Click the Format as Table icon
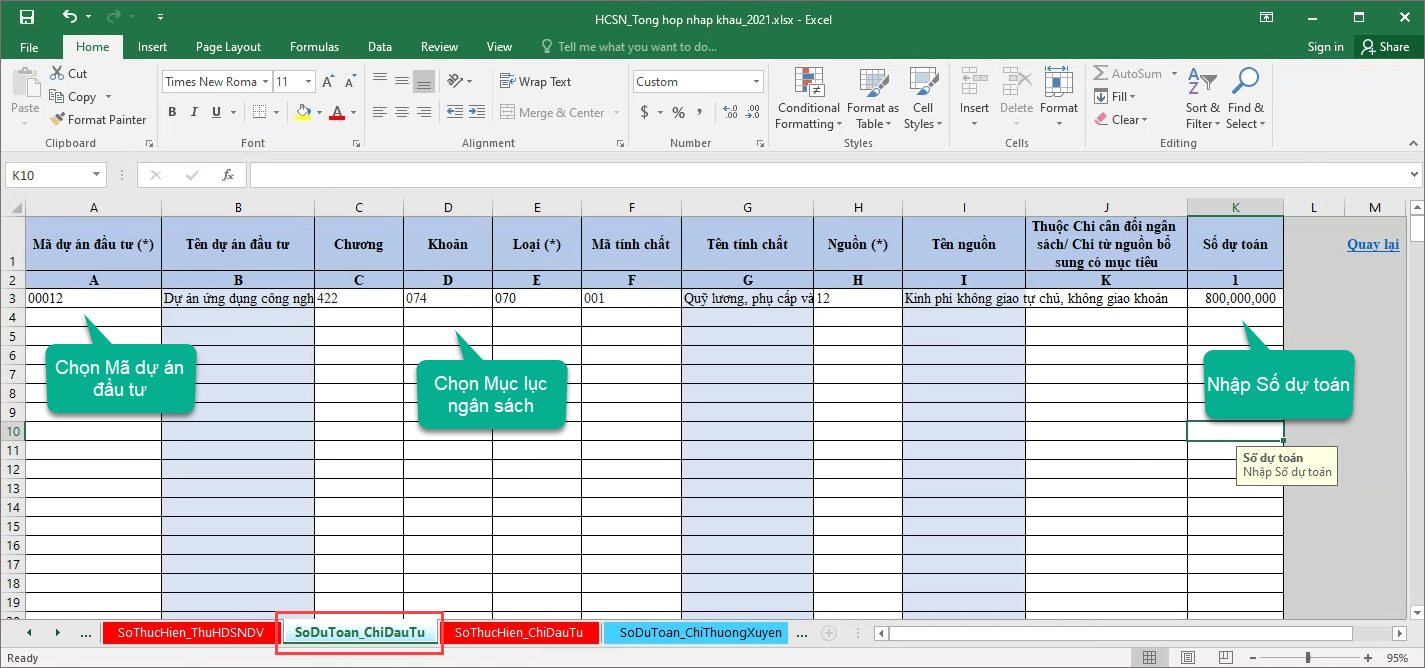Image resolution: width=1425 pixels, height=668 pixels. click(873, 83)
